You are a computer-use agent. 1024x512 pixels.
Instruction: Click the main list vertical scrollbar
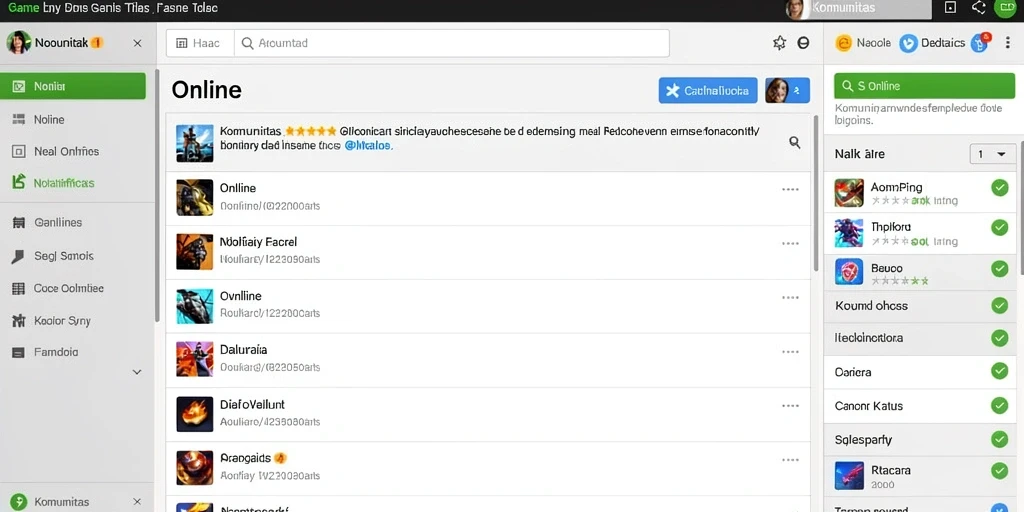click(x=815, y=193)
